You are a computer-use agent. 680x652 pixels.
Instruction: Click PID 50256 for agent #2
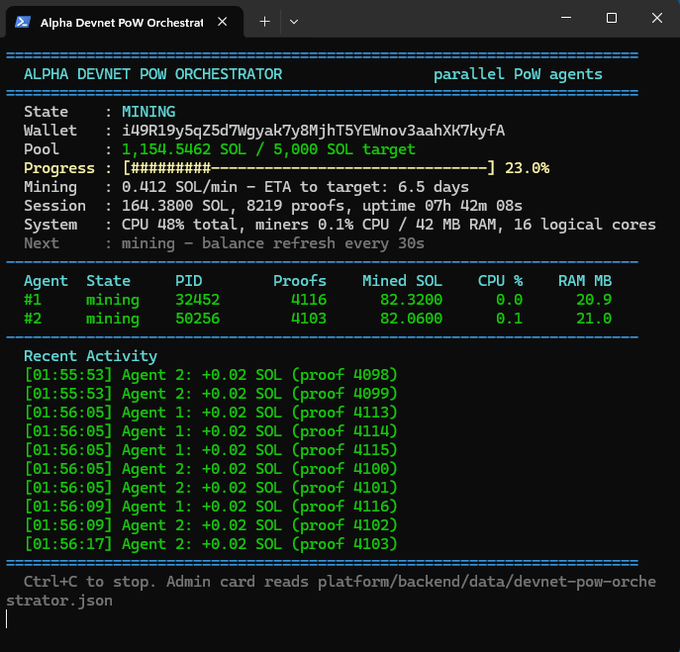[197, 318]
